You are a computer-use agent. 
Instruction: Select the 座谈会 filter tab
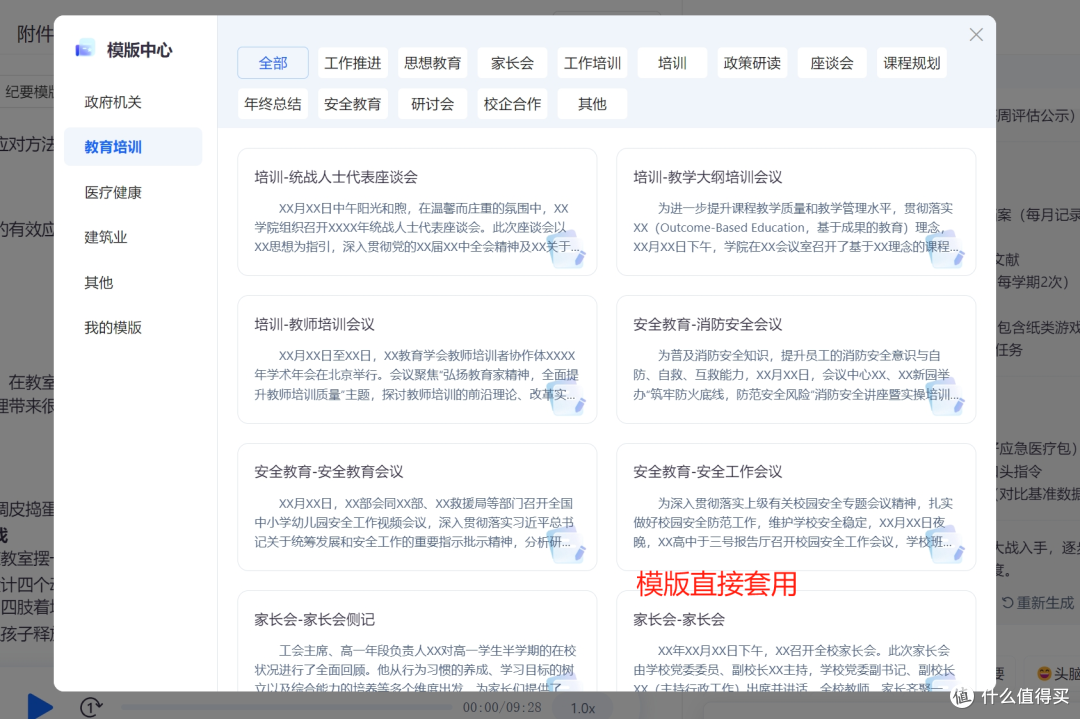[x=832, y=63]
